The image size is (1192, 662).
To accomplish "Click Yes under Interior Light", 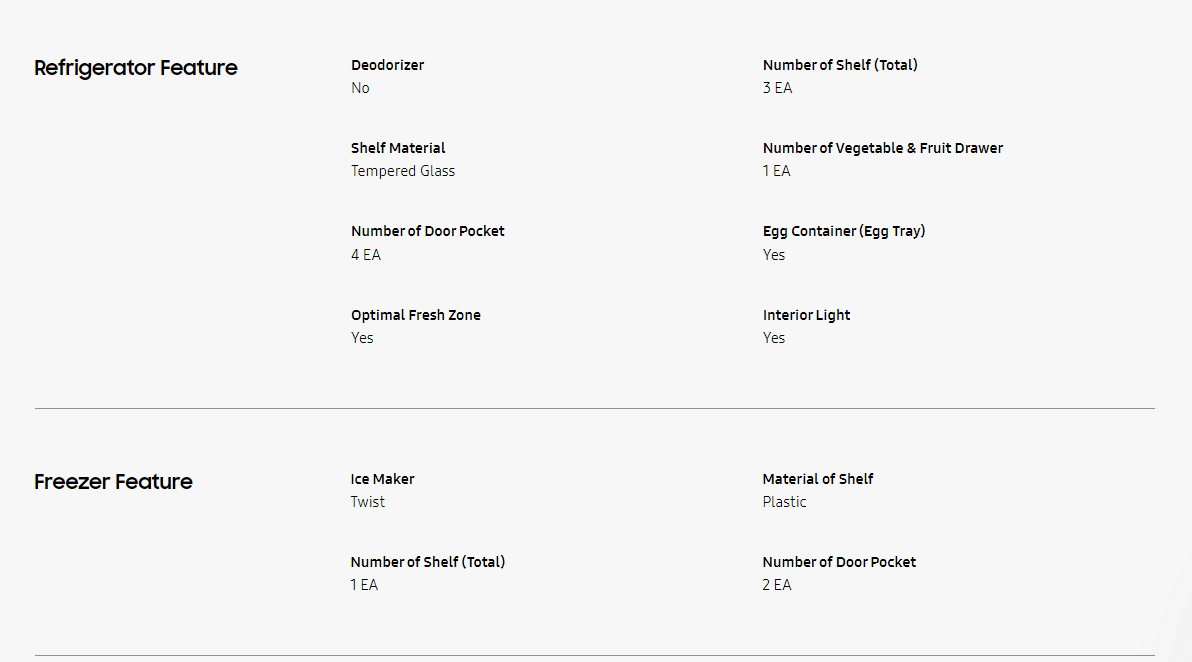I will click(774, 338).
